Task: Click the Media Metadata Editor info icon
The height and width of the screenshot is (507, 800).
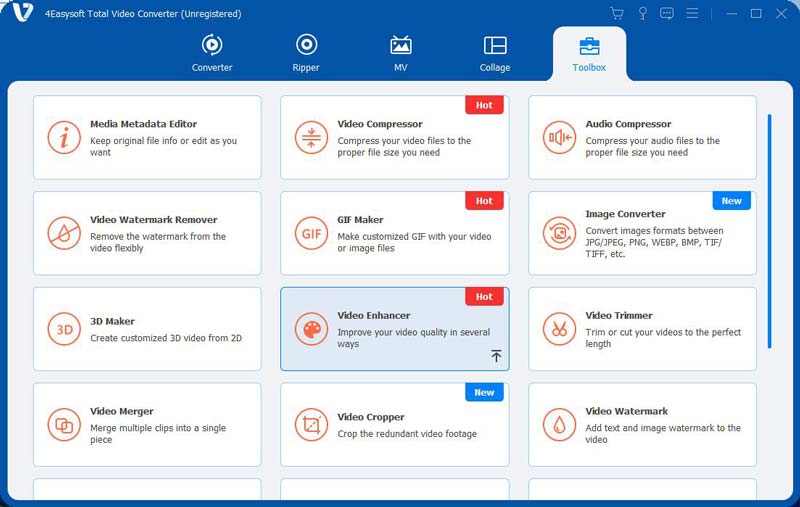Action: (x=64, y=137)
